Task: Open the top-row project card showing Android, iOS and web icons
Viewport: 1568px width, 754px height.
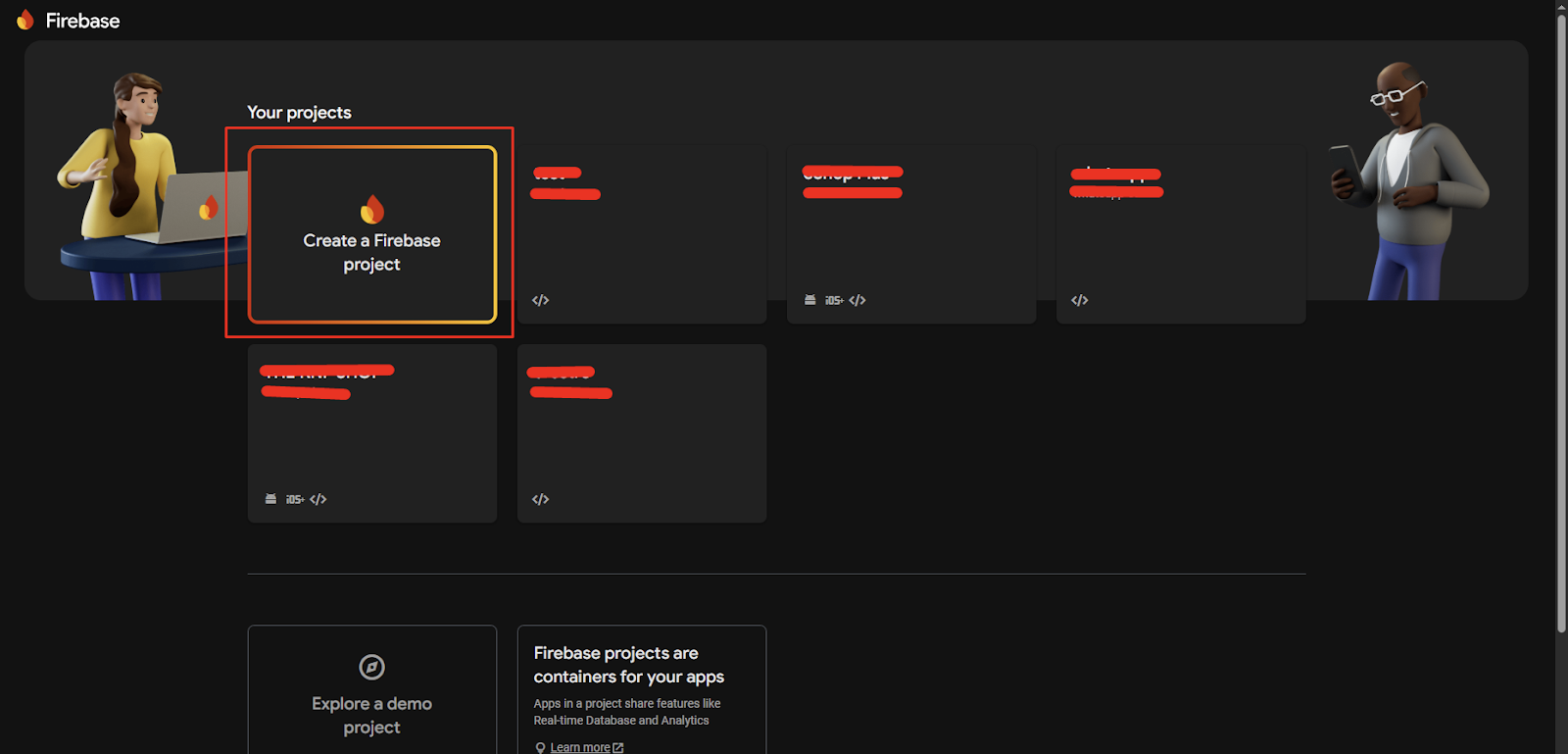Action: pos(911,234)
